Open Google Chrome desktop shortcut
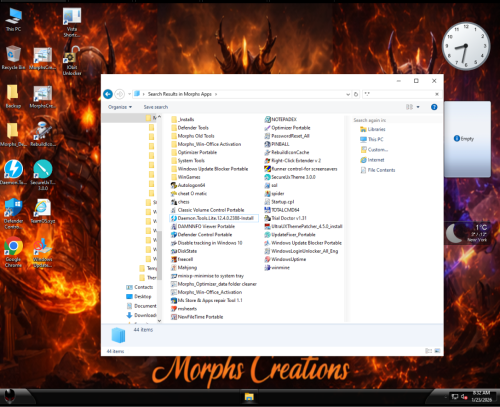This screenshot has width=500, height=407. (x=13, y=252)
